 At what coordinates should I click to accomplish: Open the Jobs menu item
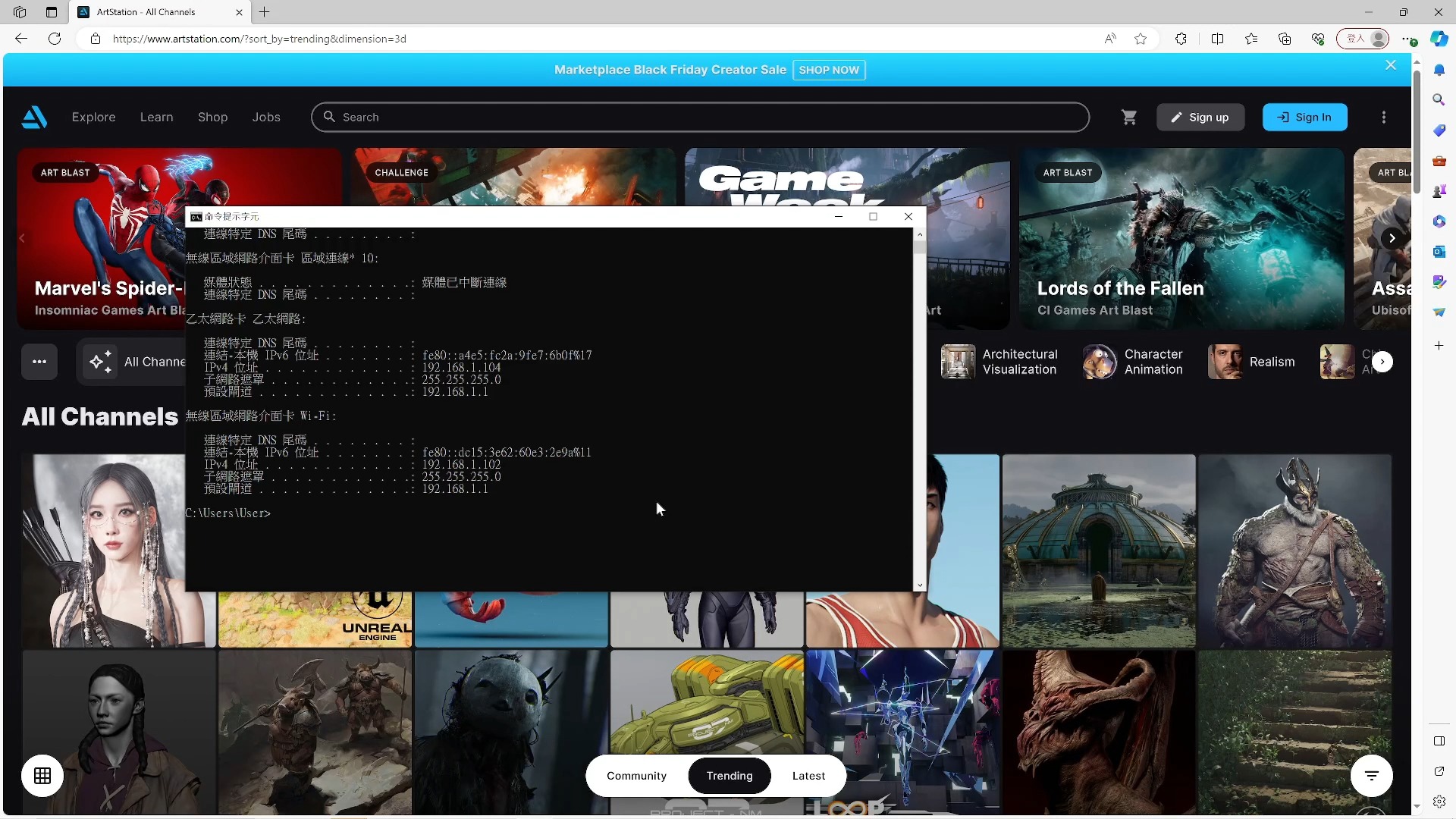pyautogui.click(x=266, y=118)
